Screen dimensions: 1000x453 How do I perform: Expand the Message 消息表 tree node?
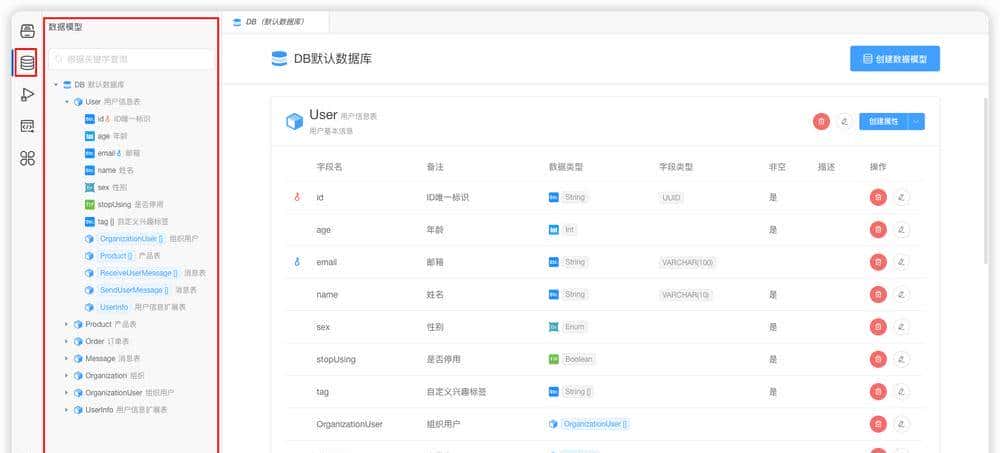[66, 359]
